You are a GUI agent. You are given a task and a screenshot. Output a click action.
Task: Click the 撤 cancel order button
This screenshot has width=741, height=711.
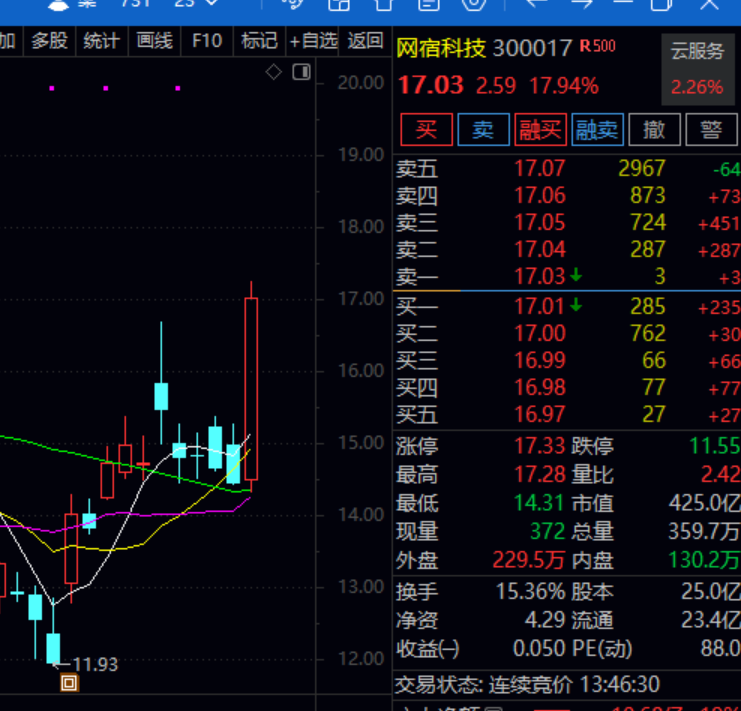click(x=654, y=129)
